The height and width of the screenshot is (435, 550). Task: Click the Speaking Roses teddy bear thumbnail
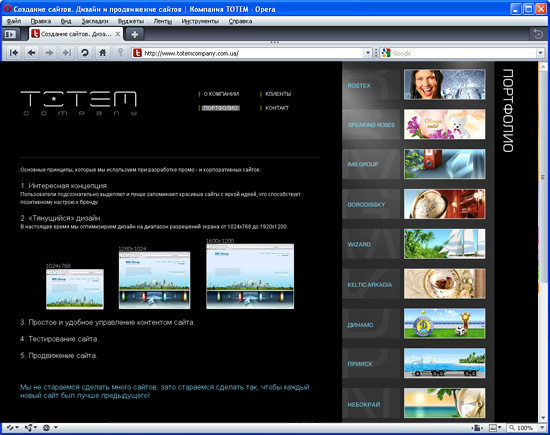point(444,124)
